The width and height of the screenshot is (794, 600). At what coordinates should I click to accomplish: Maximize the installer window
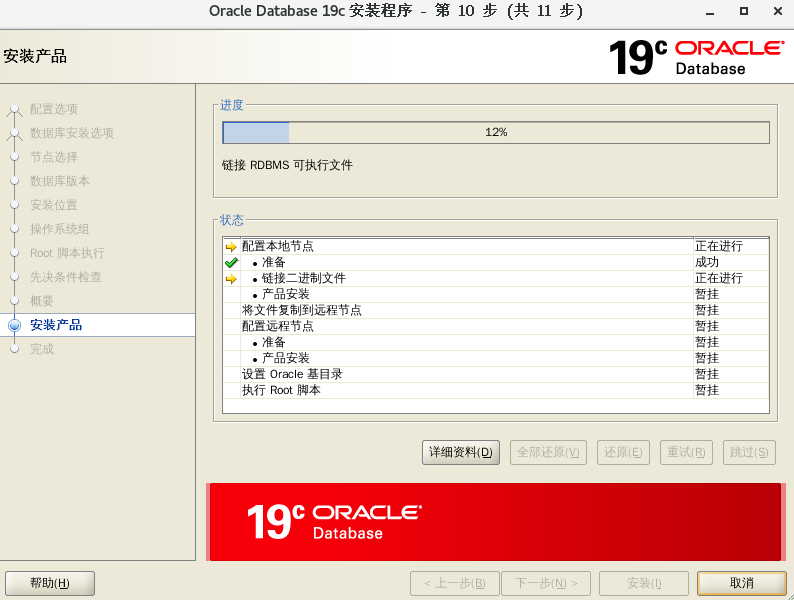(744, 11)
